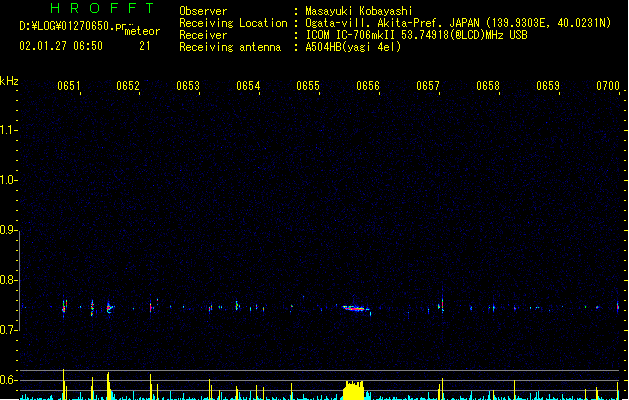Viewport: 629px width, 400px height.
Task: Click the long meteor echo near 0656
Action: tap(355, 309)
